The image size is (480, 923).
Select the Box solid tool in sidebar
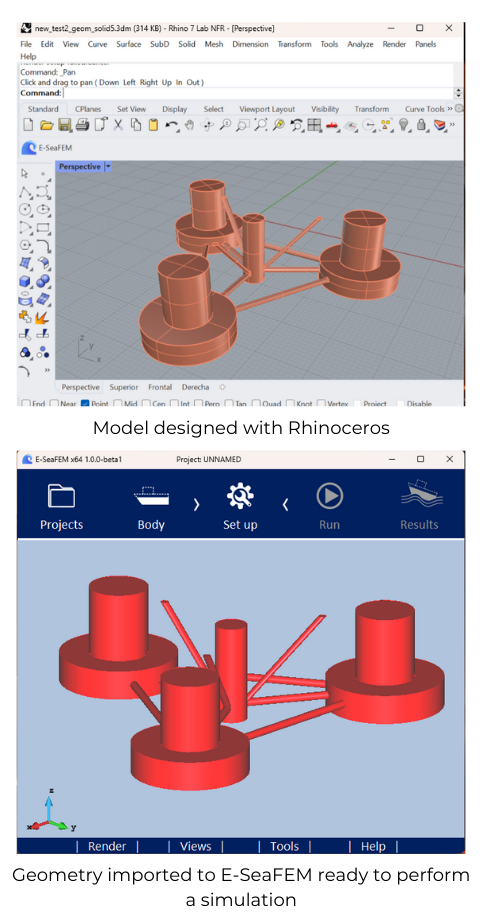click(x=25, y=281)
